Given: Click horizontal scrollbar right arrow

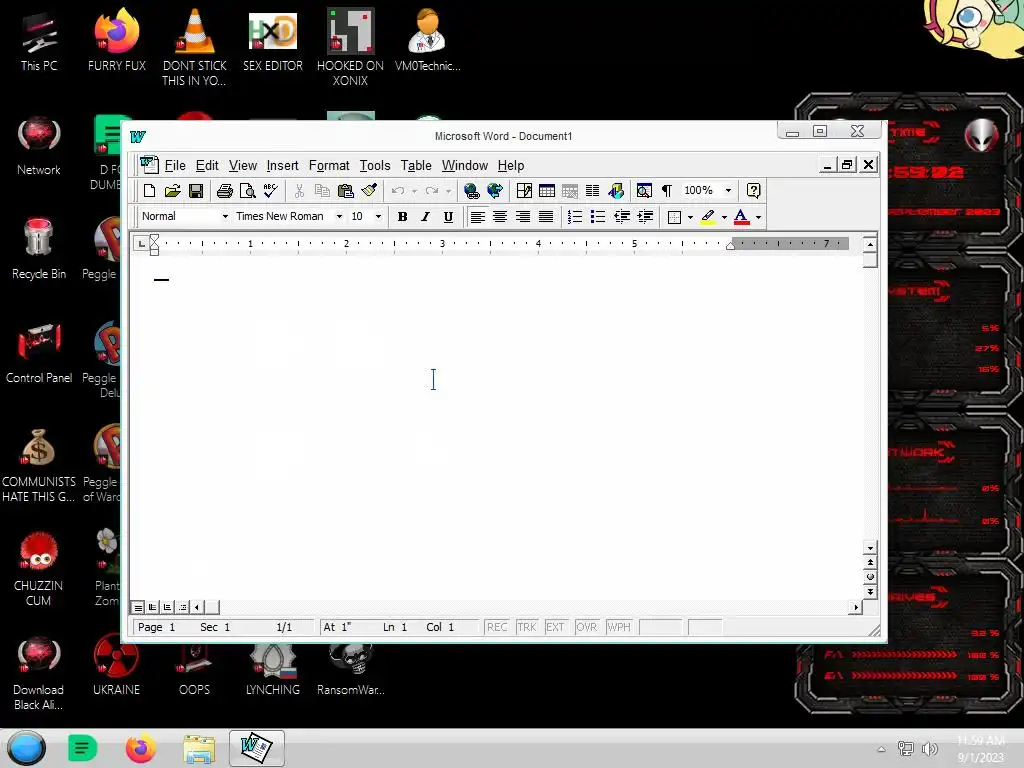Looking at the screenshot, I should pos(856,607).
